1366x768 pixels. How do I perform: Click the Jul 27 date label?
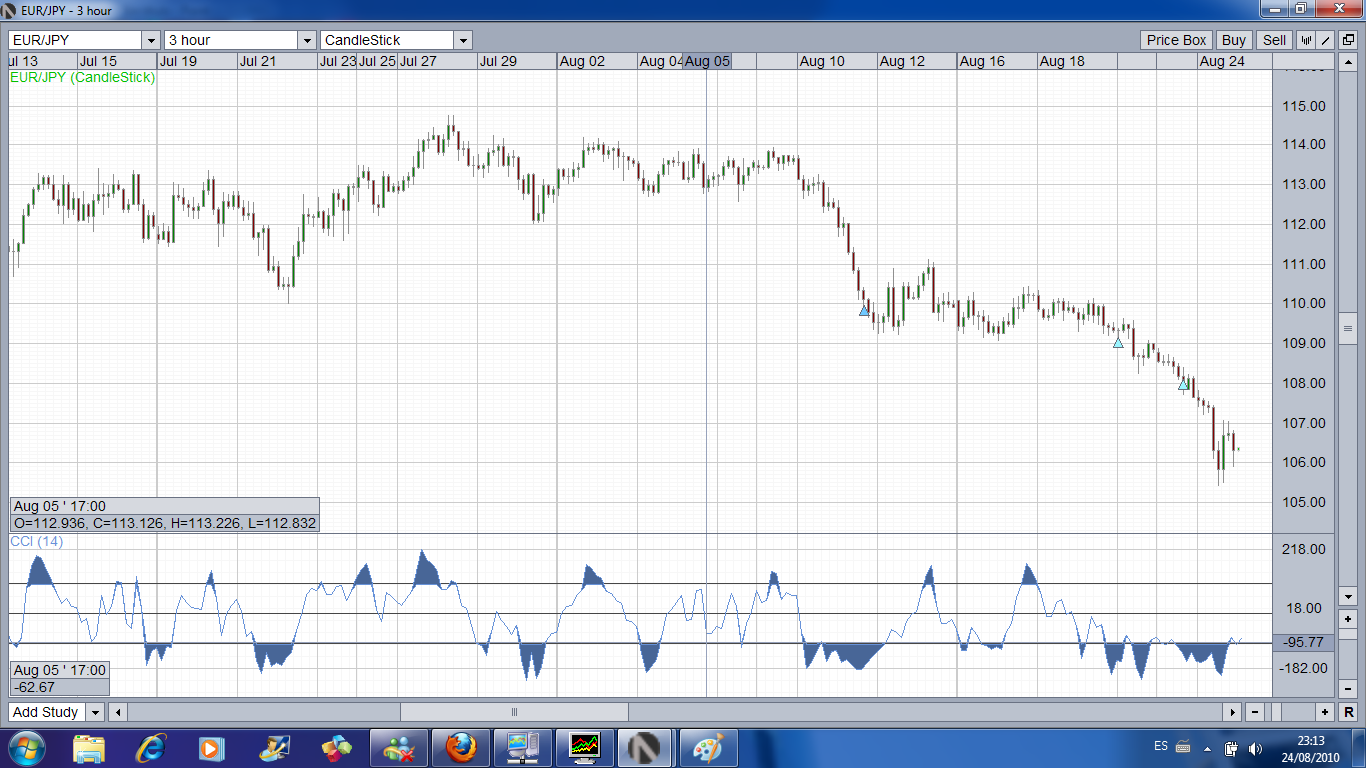click(418, 61)
